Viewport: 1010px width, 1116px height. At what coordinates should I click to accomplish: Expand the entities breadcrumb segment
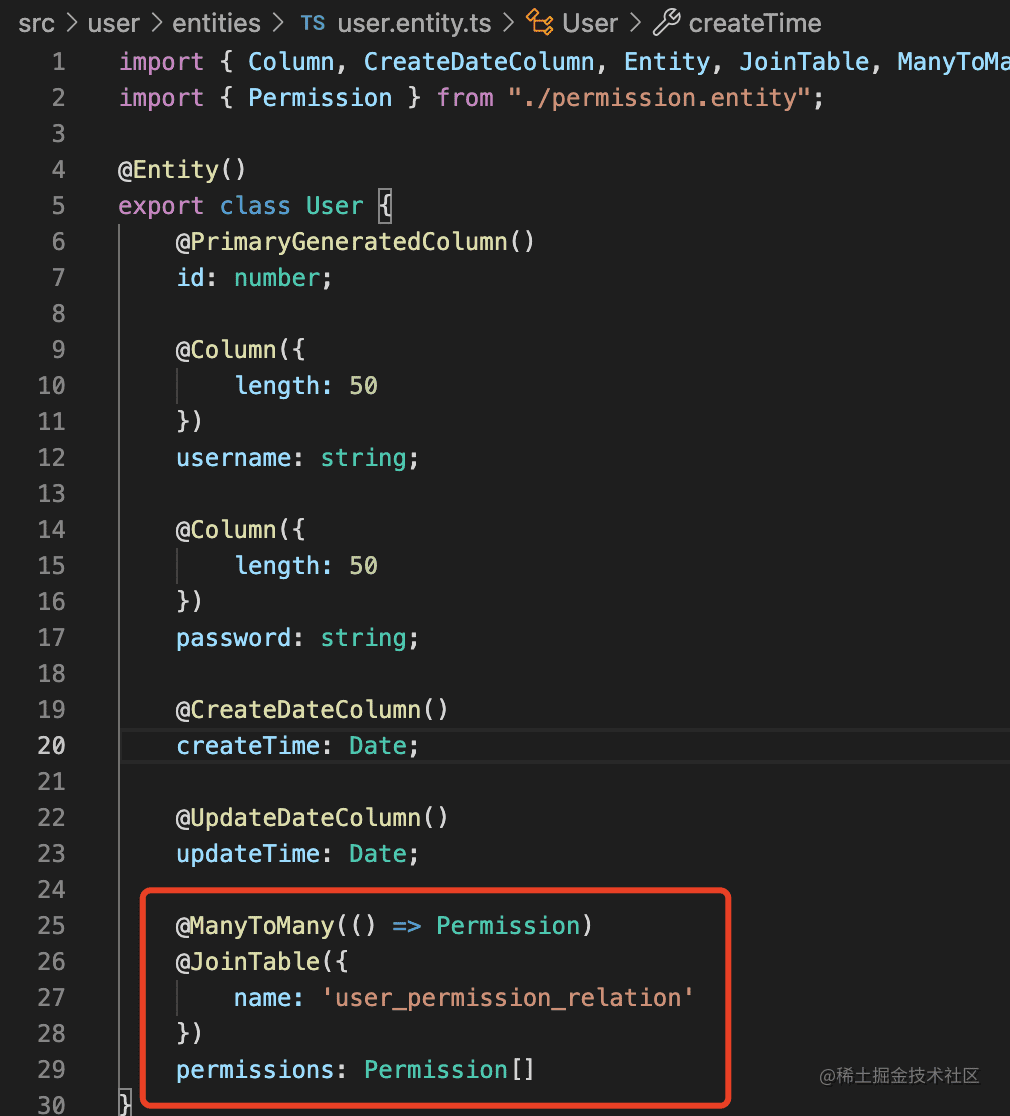216,23
